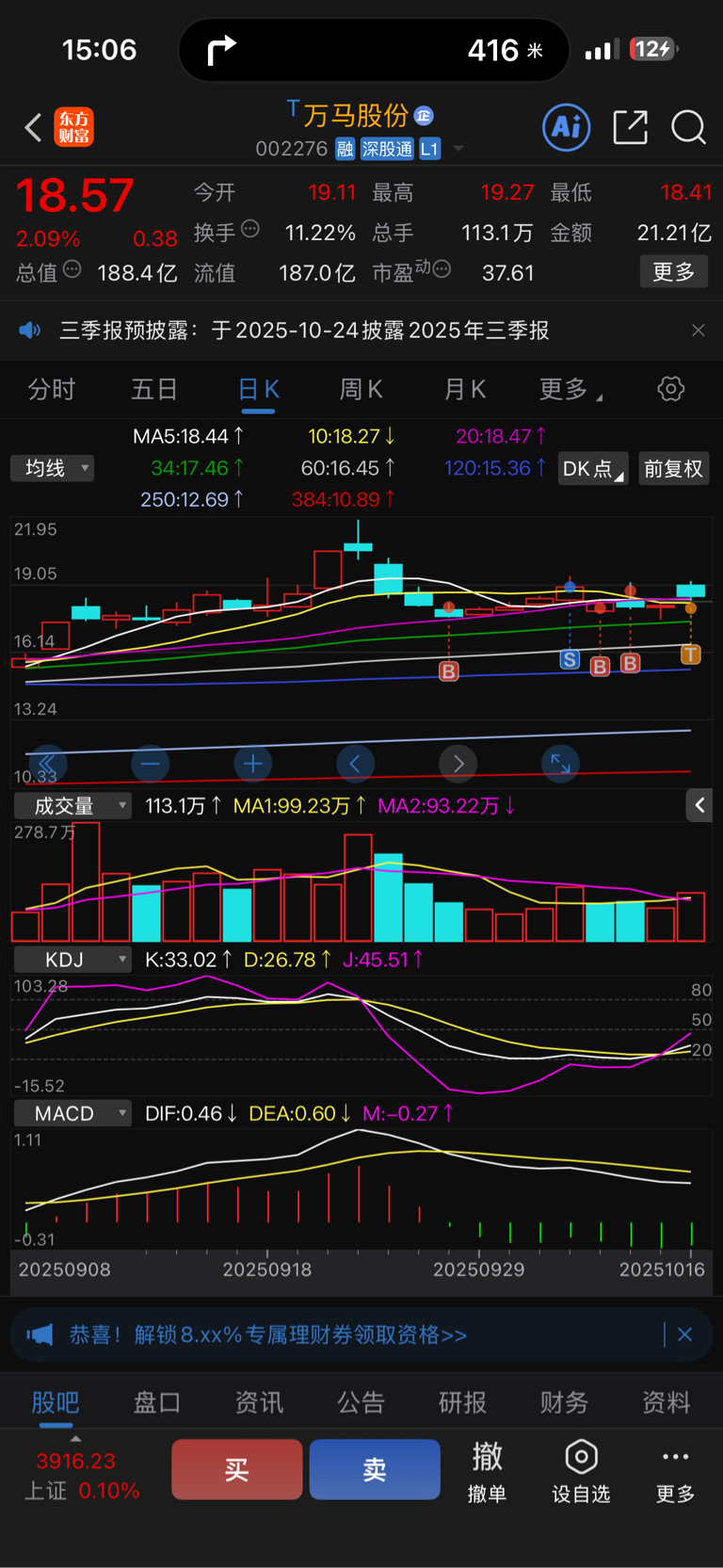Tap the 深股通 badge
723x1568 pixels.
click(387, 149)
